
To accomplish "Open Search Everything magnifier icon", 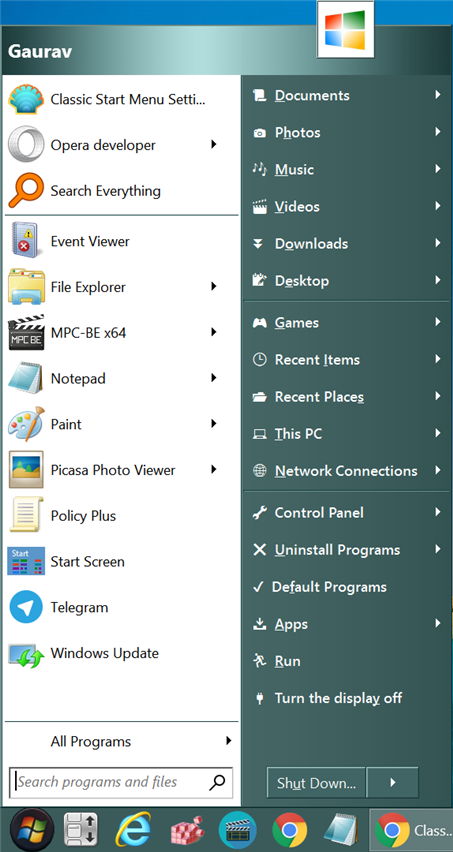I will pyautogui.click(x=26, y=191).
